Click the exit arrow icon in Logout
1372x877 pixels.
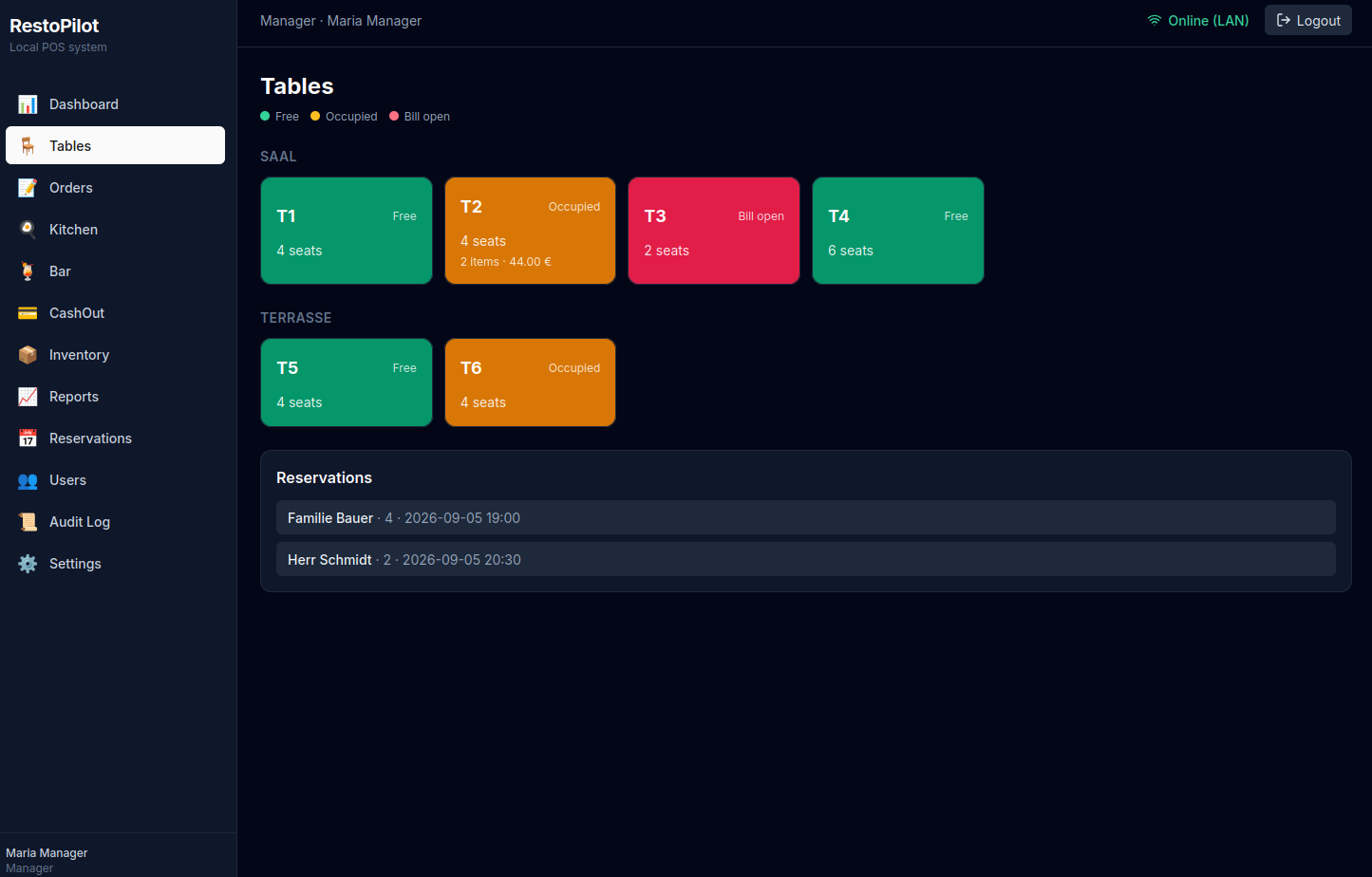click(x=1284, y=20)
